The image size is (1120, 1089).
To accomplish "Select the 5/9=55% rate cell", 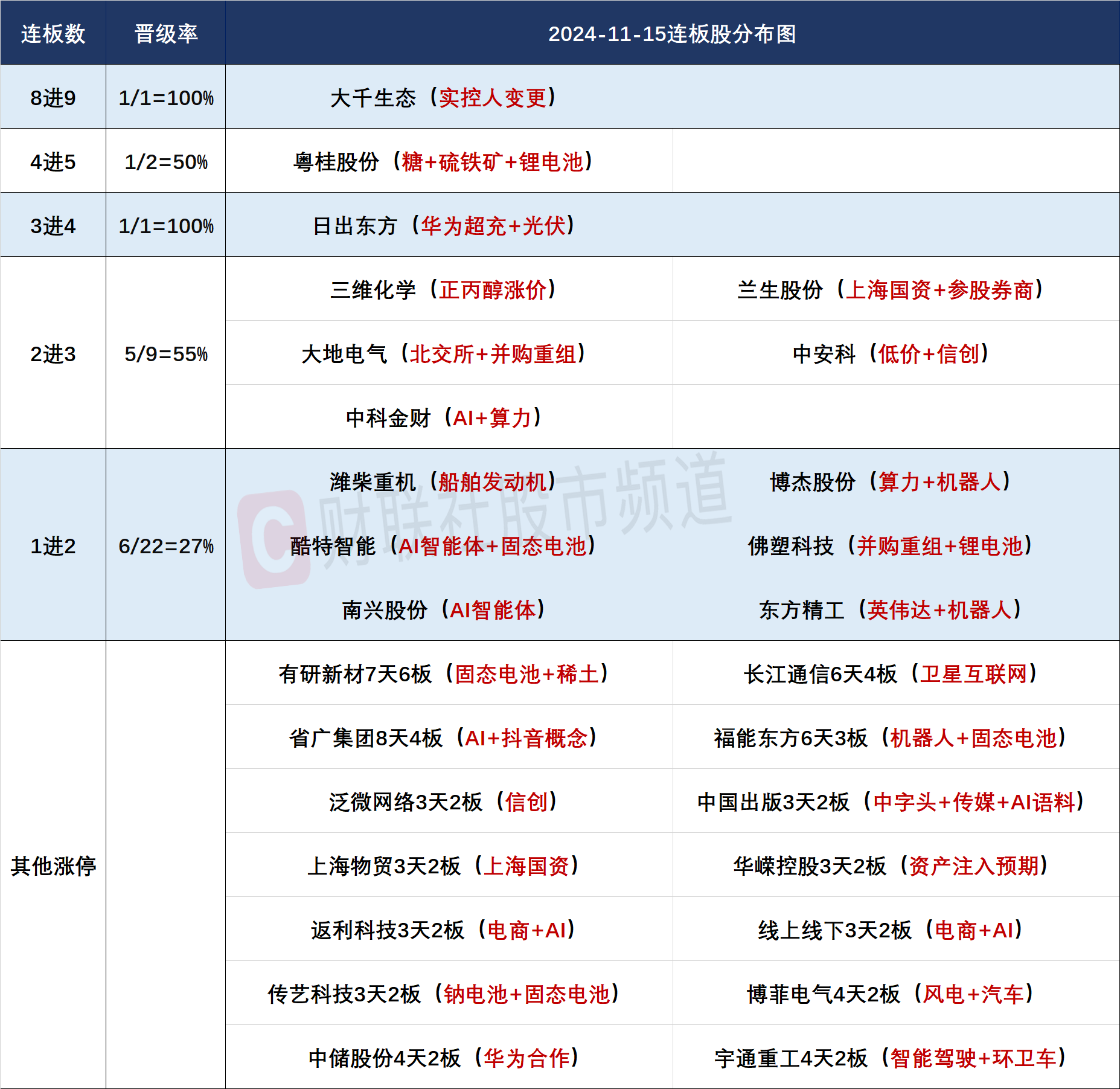I will coord(166,354).
